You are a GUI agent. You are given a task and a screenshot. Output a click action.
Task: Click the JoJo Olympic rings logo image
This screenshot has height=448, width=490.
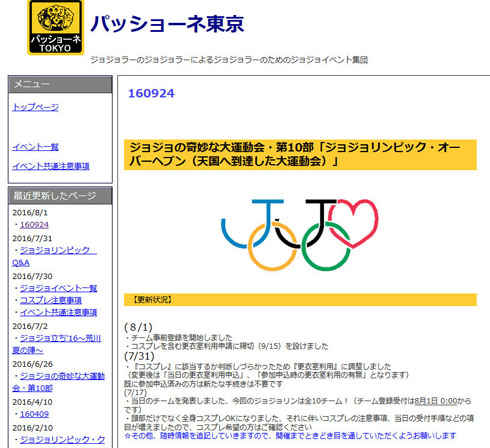(x=300, y=235)
